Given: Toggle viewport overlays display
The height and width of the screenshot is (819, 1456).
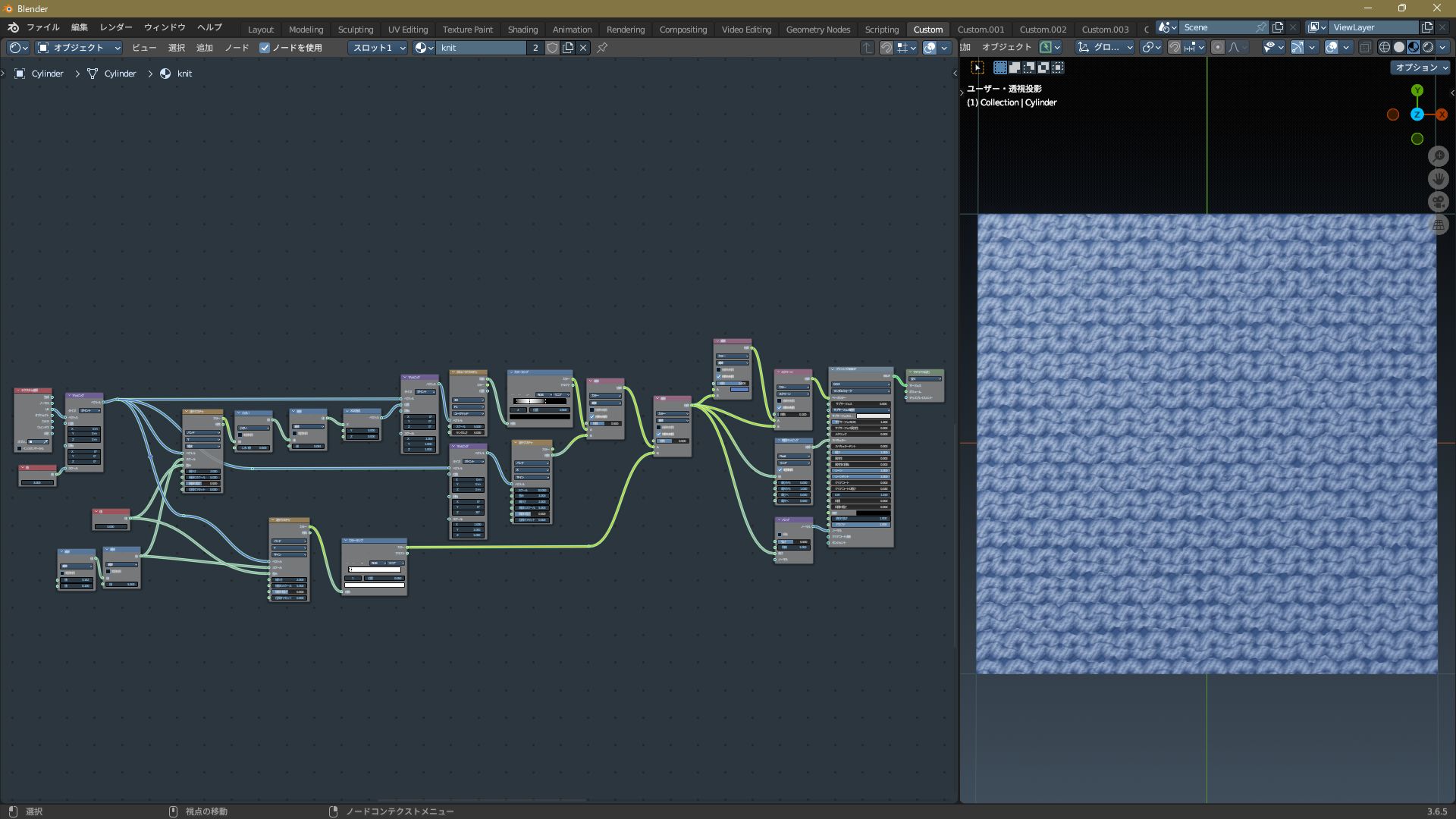Looking at the screenshot, I should pyautogui.click(x=1332, y=47).
